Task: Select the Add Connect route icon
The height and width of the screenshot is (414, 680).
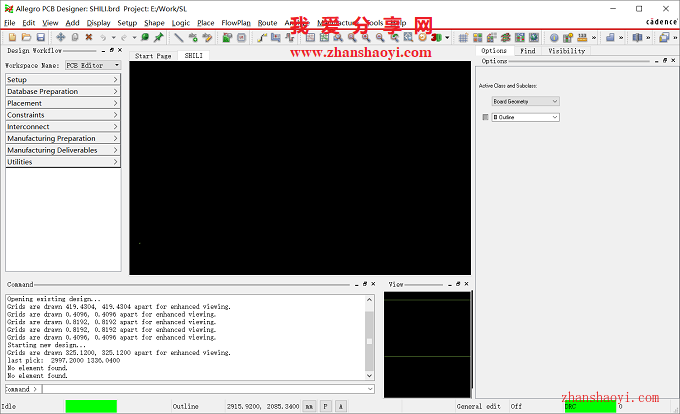Action: point(262,38)
